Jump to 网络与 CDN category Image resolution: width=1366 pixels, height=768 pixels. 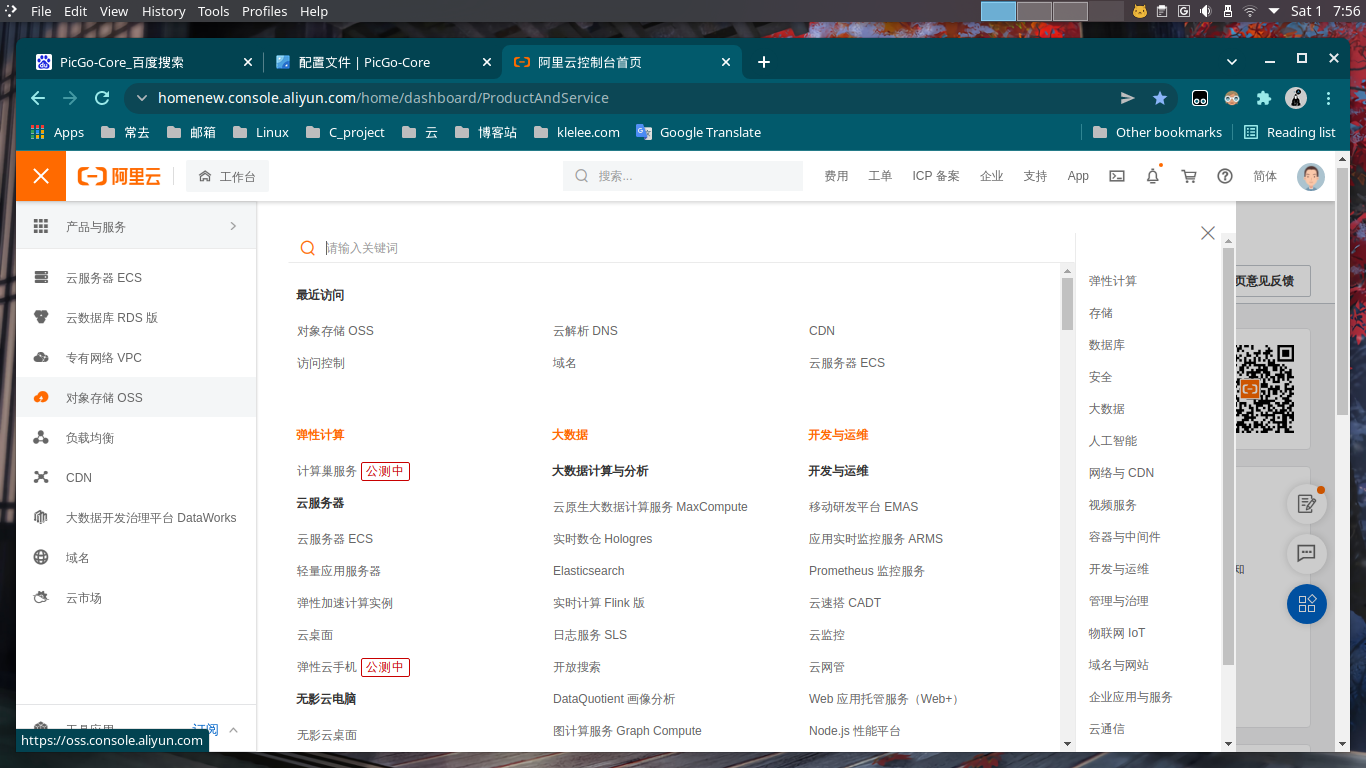(1121, 473)
